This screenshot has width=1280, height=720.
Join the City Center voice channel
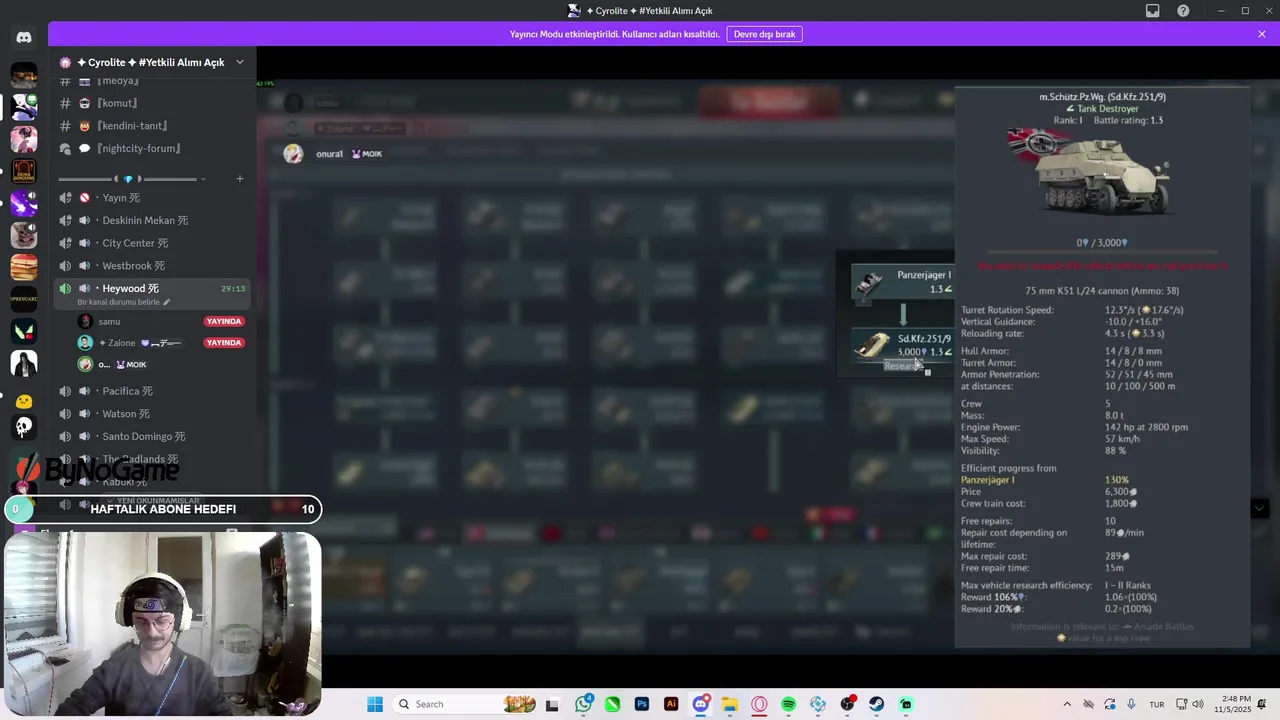click(x=152, y=243)
